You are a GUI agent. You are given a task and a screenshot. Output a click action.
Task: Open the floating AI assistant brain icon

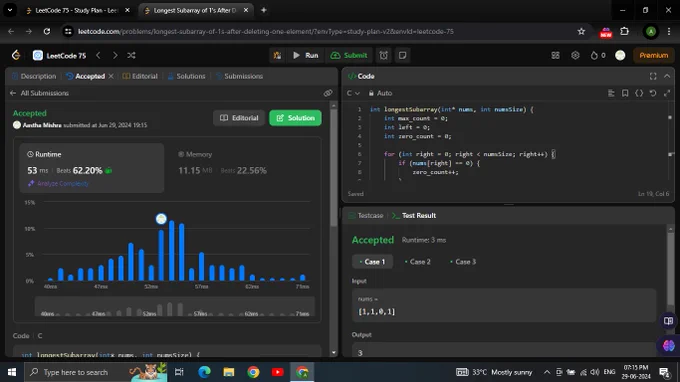pos(668,346)
